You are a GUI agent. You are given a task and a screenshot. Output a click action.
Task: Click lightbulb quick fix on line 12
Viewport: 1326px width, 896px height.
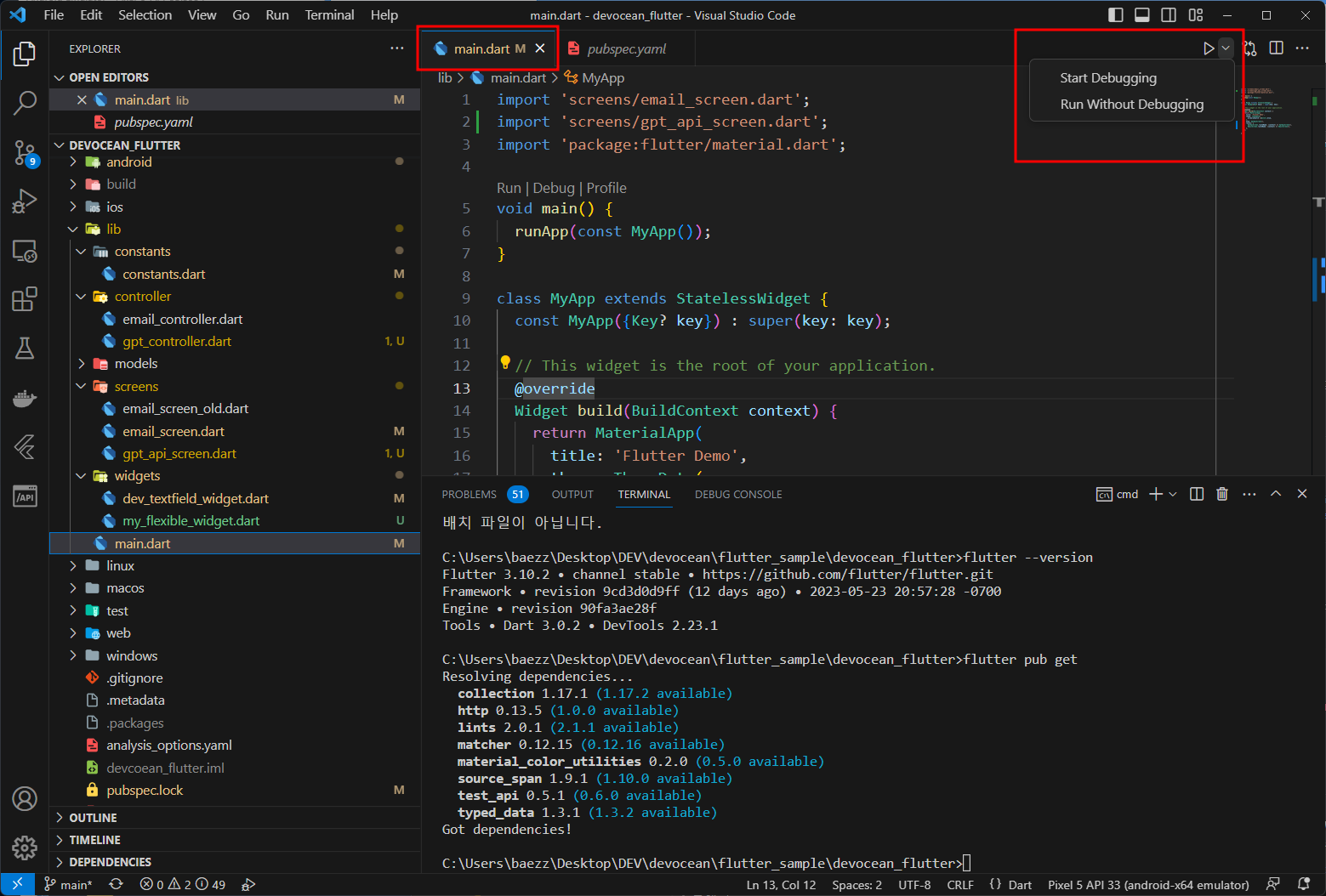point(505,363)
